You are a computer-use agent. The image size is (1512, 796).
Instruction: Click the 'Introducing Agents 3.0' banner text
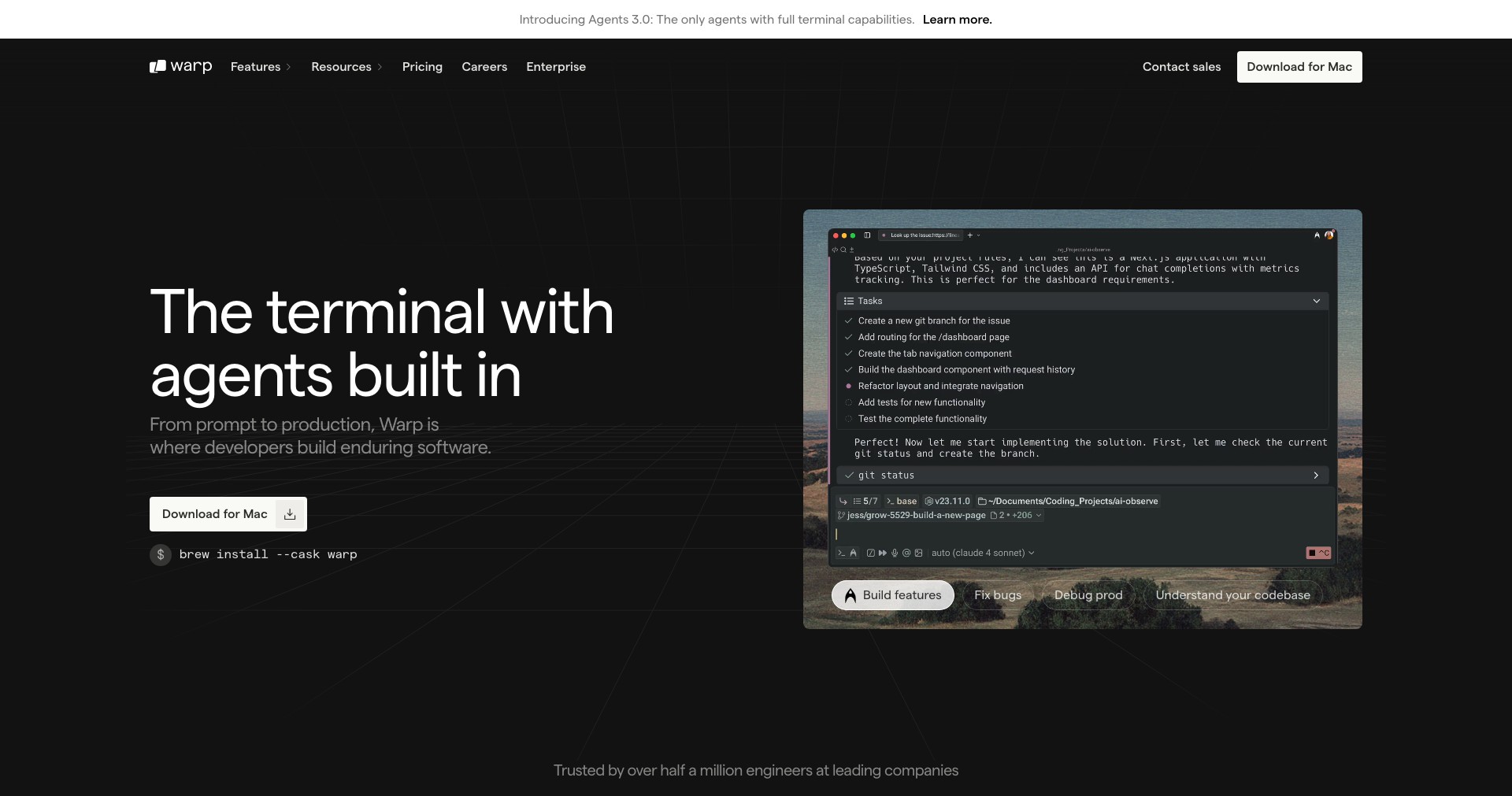tap(717, 20)
